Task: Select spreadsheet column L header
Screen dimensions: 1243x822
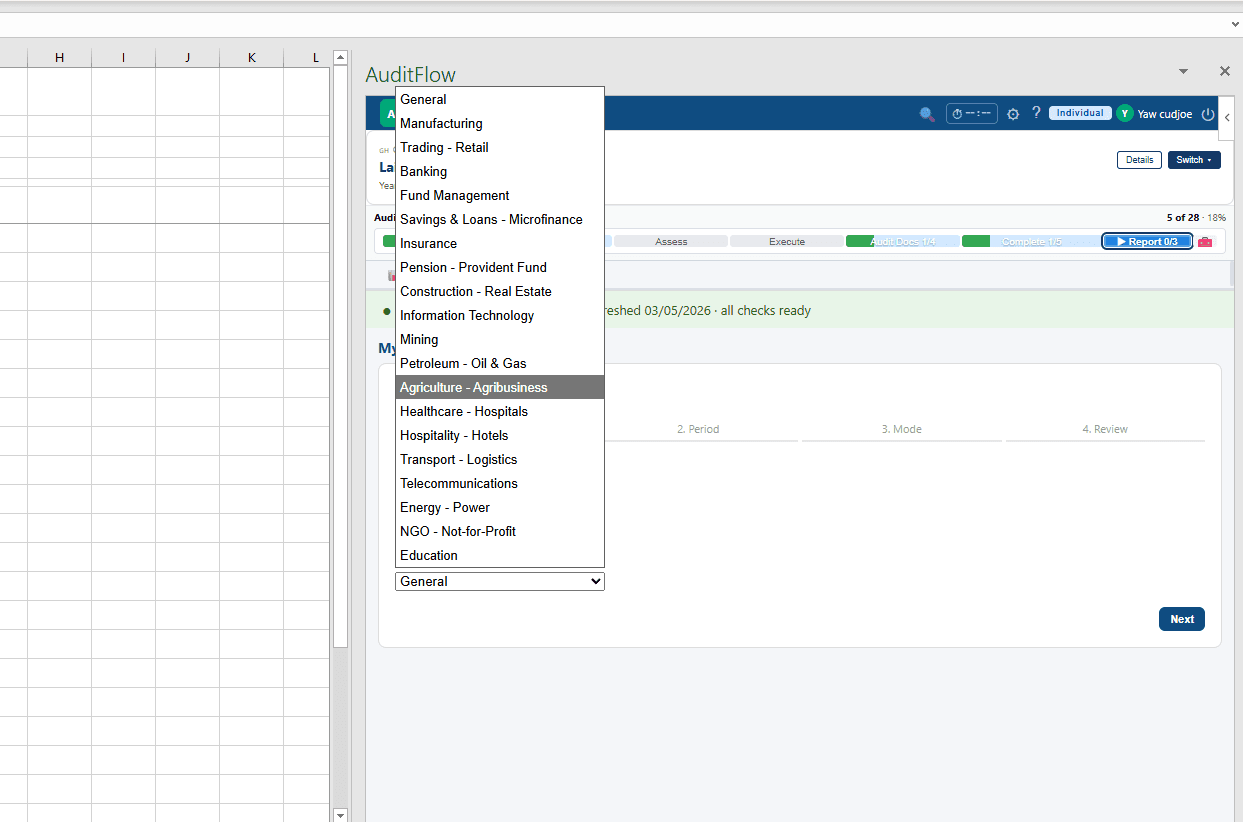Action: 308,58
